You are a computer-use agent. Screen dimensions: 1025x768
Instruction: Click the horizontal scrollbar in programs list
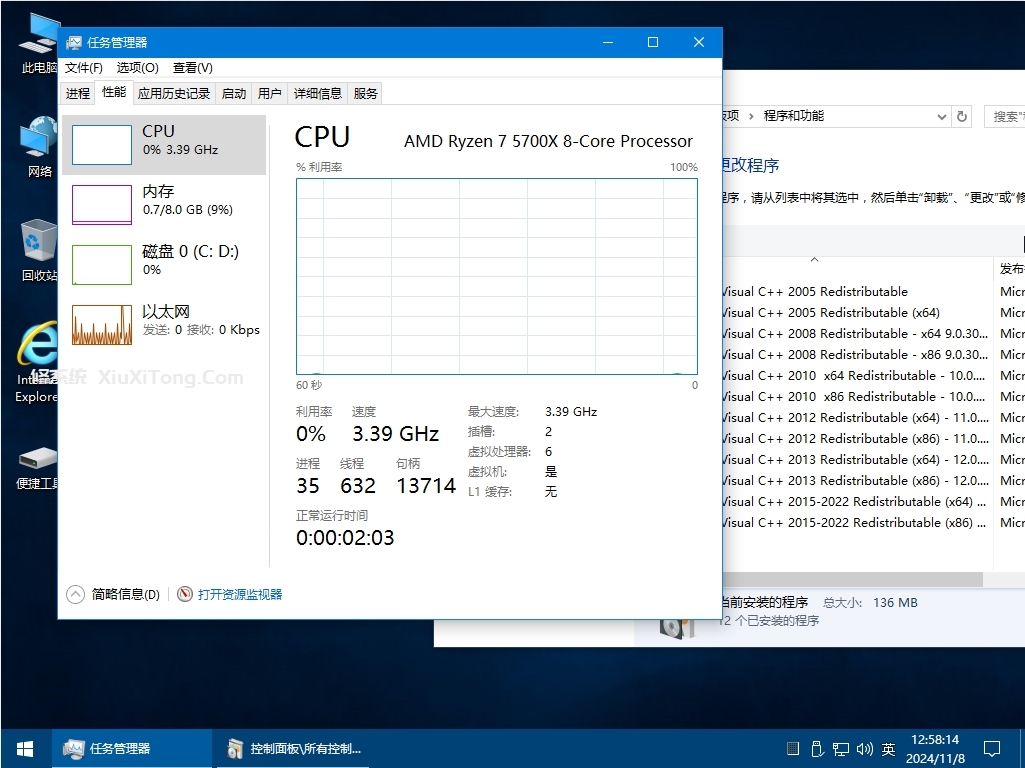coord(852,579)
